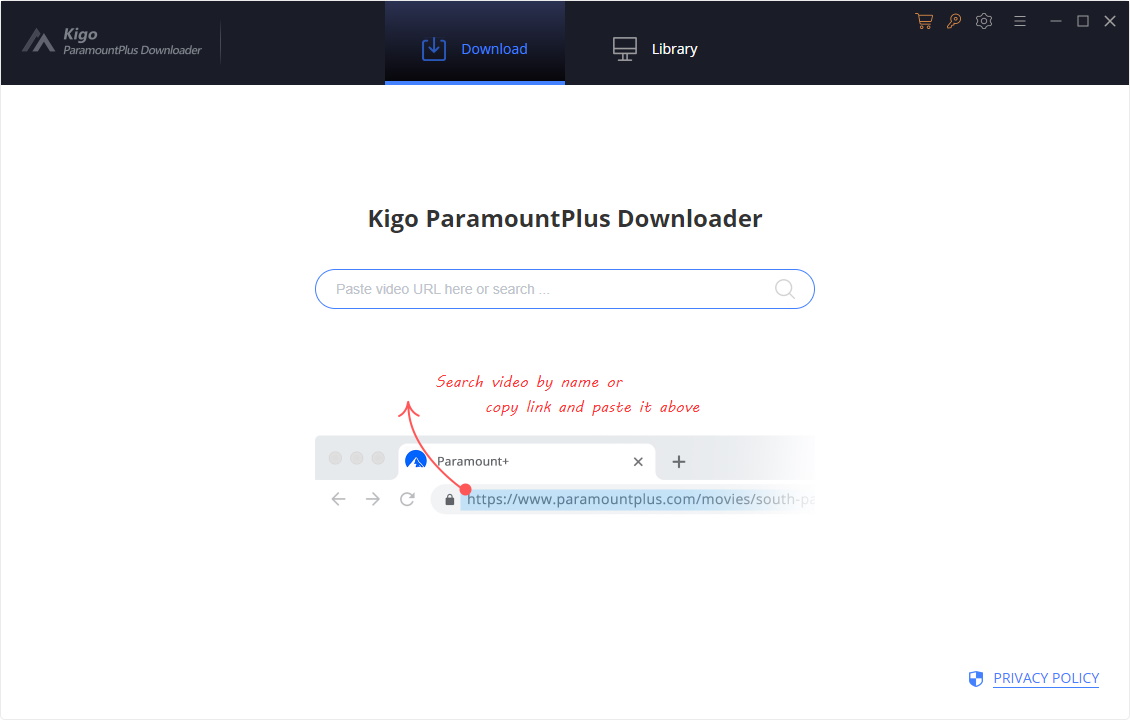The width and height of the screenshot is (1130, 720).
Task: Open the Library tab
Action: pos(654,49)
